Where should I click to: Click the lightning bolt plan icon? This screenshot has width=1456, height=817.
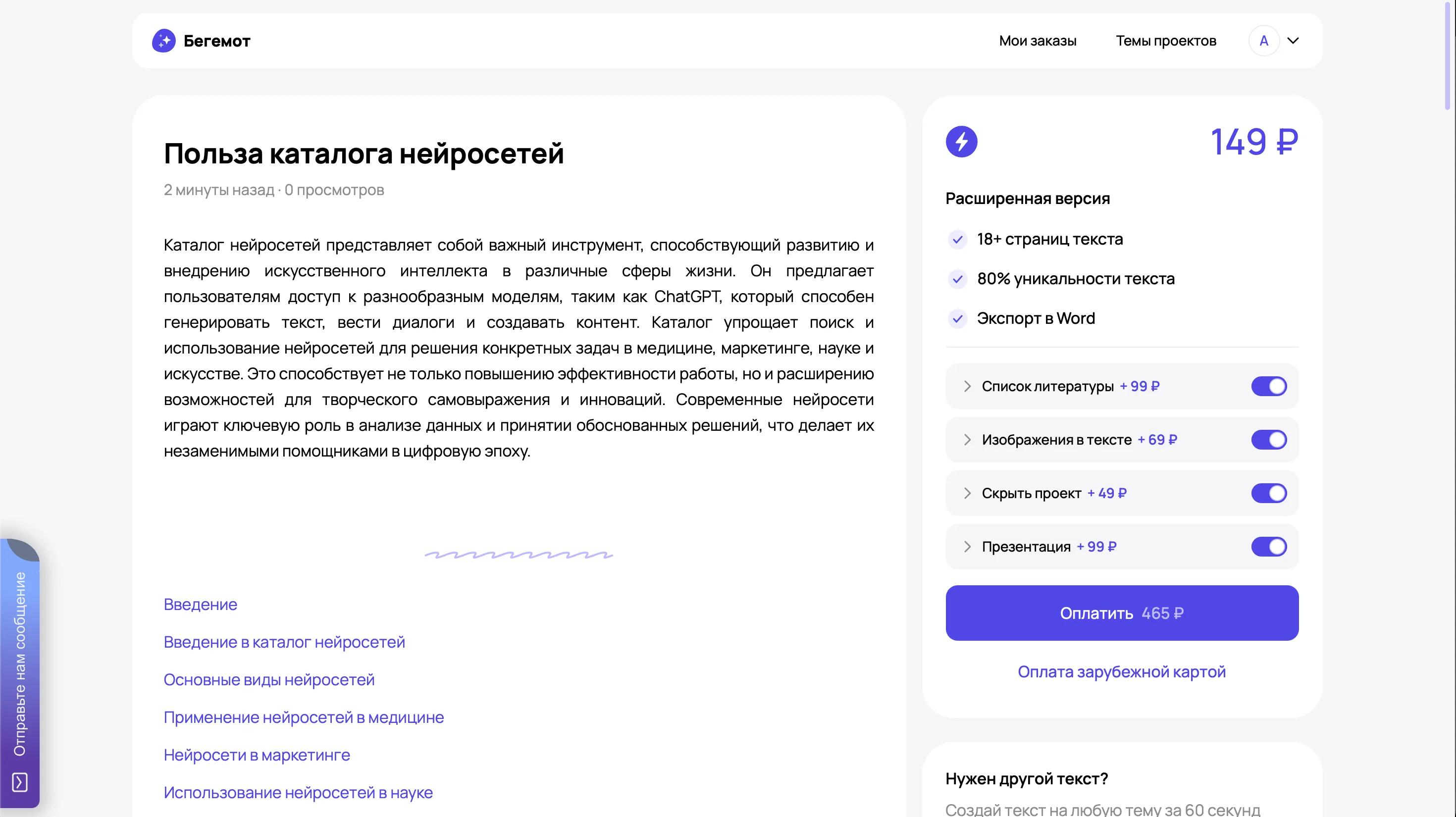[961, 141]
